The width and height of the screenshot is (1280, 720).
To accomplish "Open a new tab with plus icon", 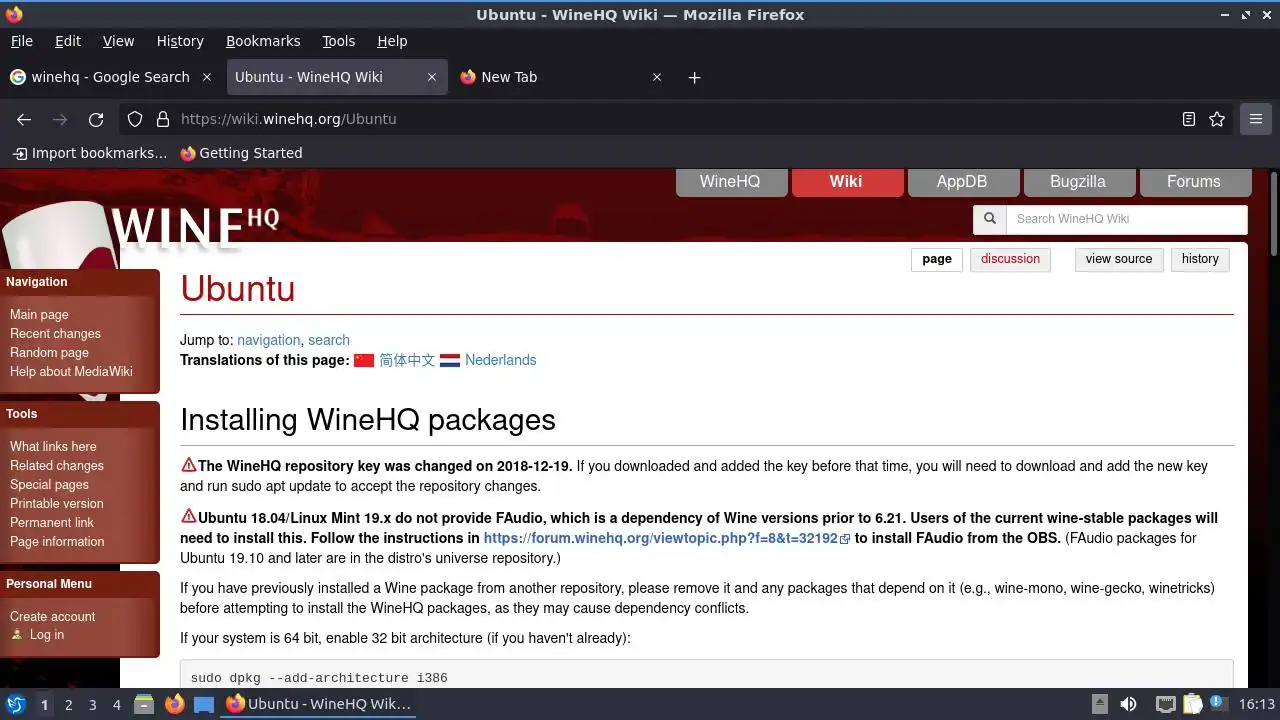I will [695, 77].
